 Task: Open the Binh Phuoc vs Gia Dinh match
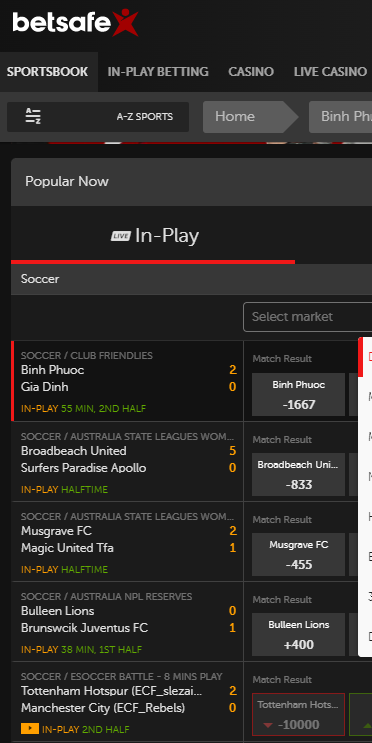point(128,381)
